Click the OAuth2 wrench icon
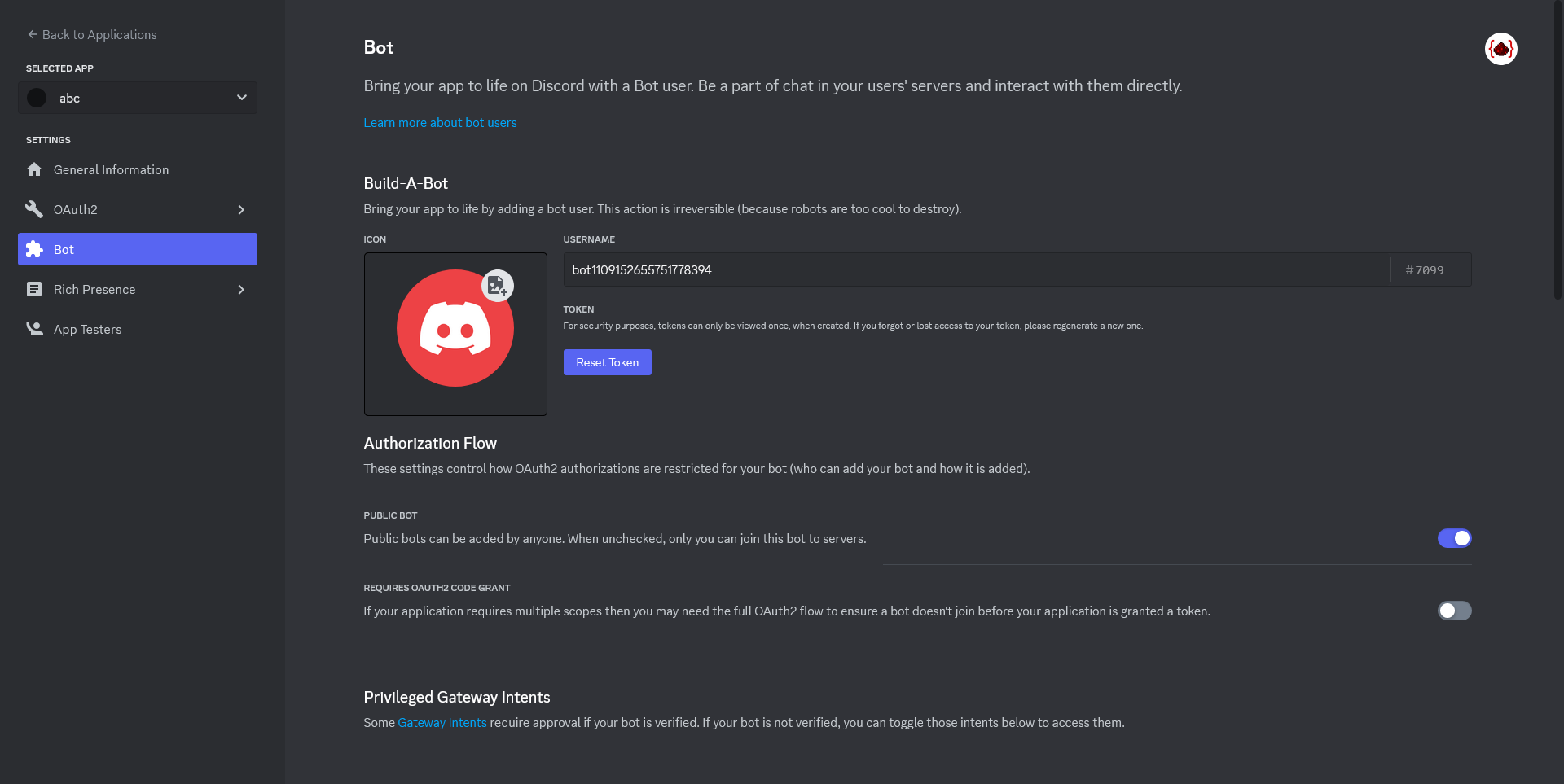The height and width of the screenshot is (784, 1564). click(34, 209)
